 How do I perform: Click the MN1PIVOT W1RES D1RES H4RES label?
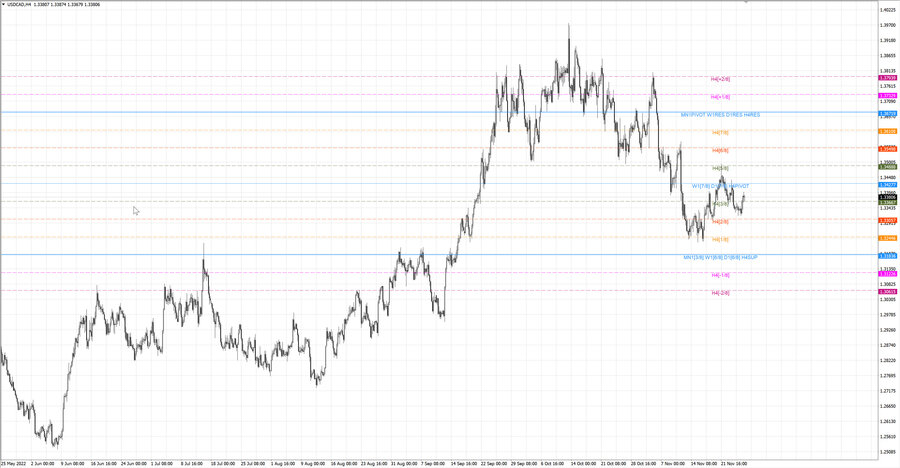pos(720,115)
